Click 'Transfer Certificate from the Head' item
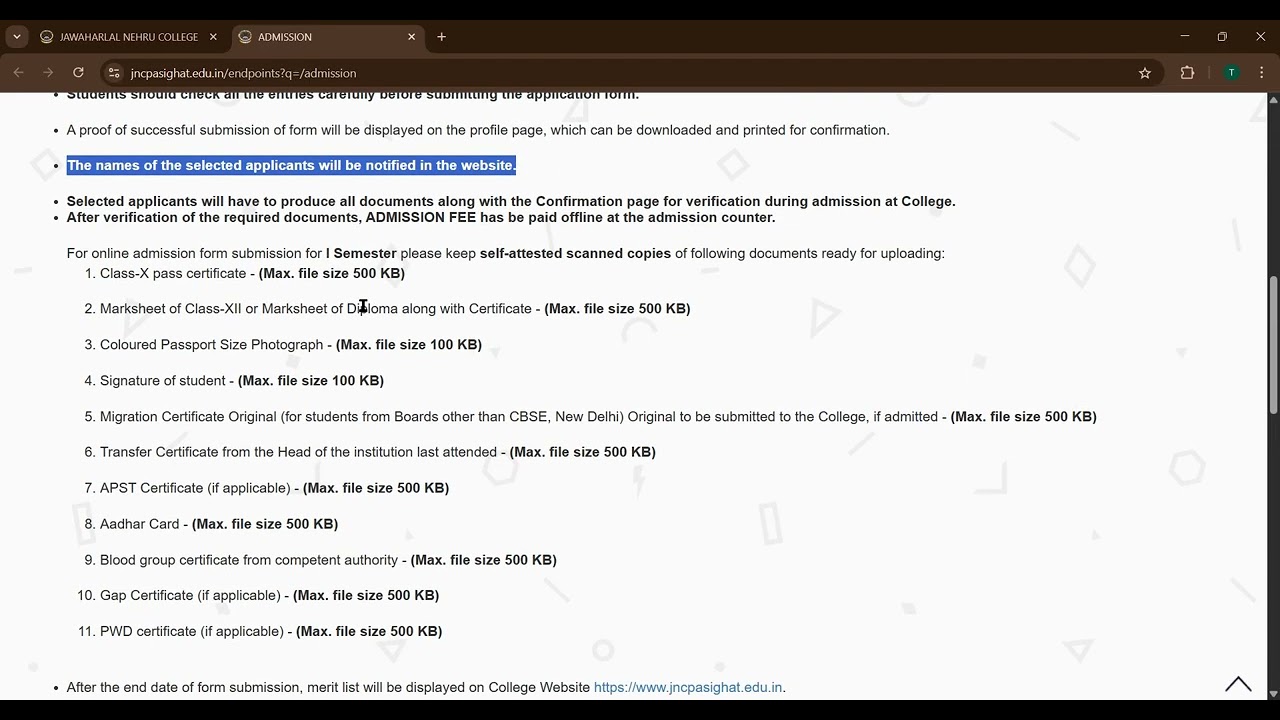Screen dimensions: 1280x720 point(378,453)
